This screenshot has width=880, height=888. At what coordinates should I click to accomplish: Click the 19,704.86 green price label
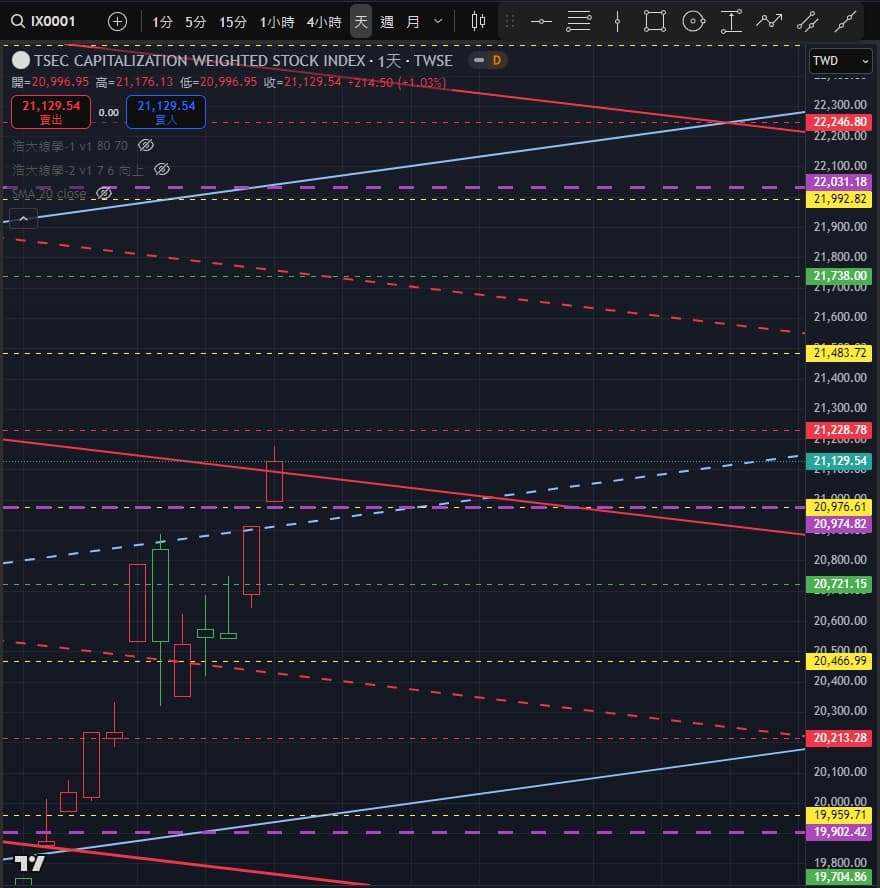[x=839, y=877]
